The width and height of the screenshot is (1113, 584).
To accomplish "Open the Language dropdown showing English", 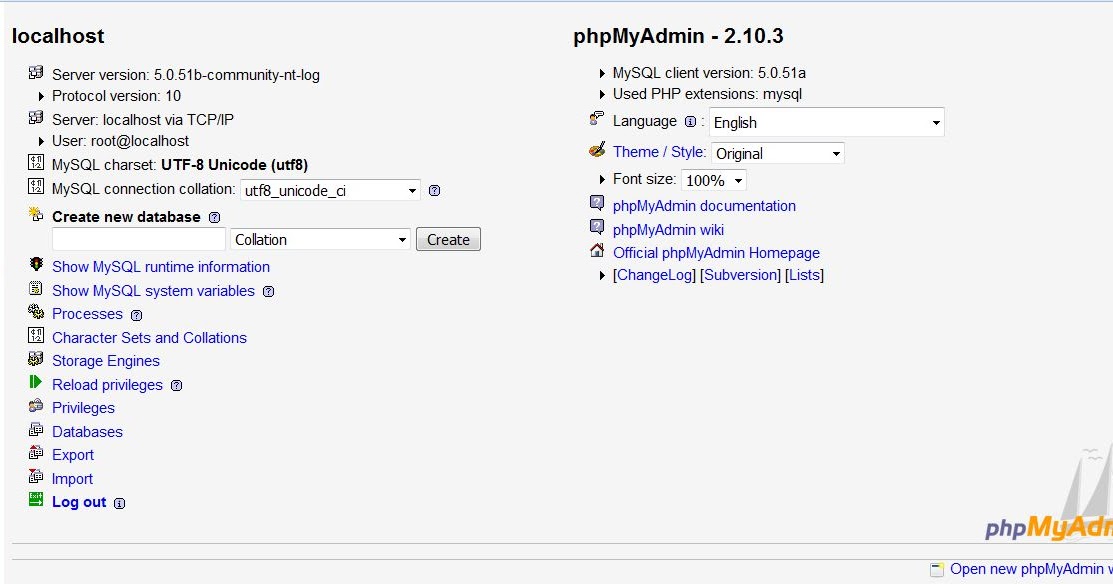I will [826, 122].
